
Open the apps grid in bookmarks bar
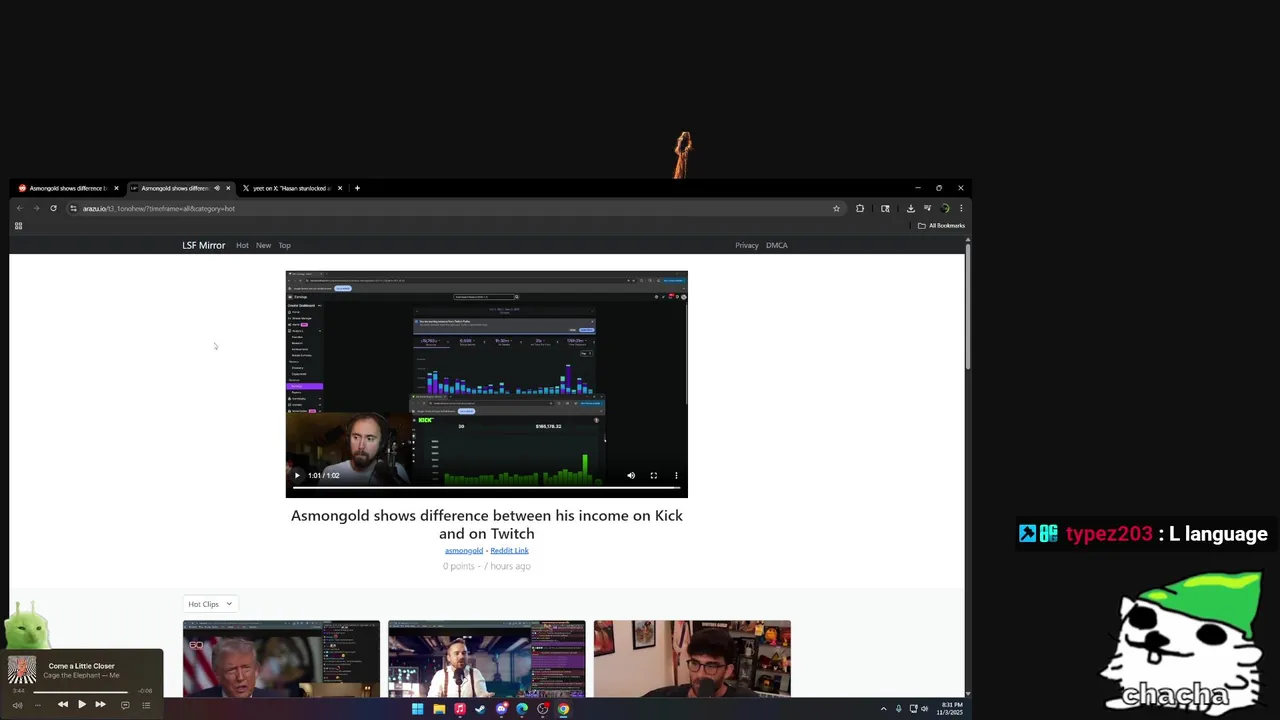click(x=18, y=226)
